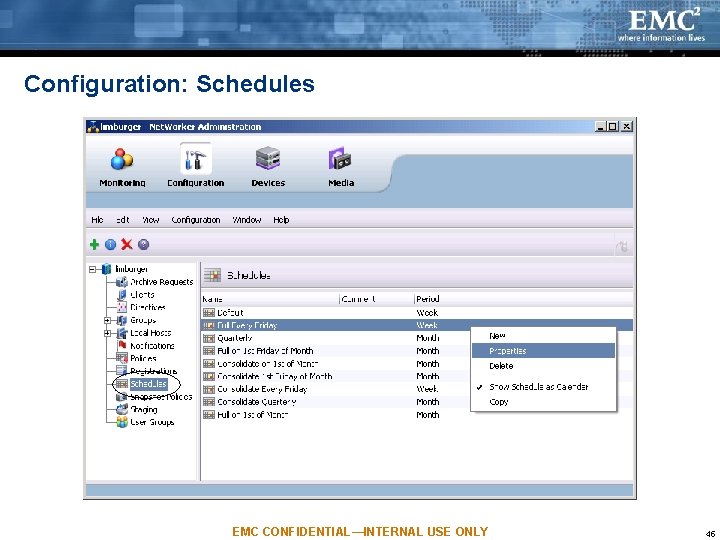720x540 pixels.
Task: Choose Properties from the context menu
Action: [x=543, y=351]
